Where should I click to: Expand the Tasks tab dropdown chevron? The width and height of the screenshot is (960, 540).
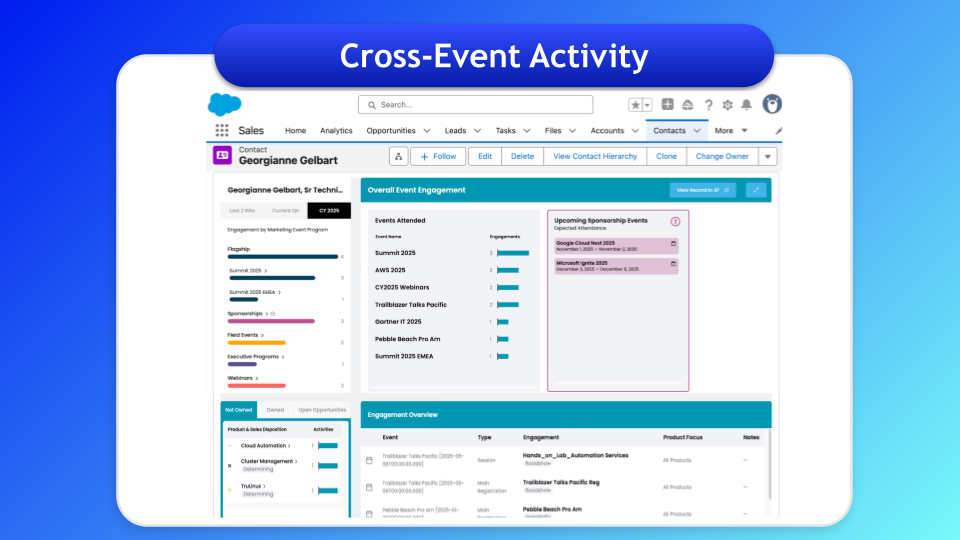527,130
